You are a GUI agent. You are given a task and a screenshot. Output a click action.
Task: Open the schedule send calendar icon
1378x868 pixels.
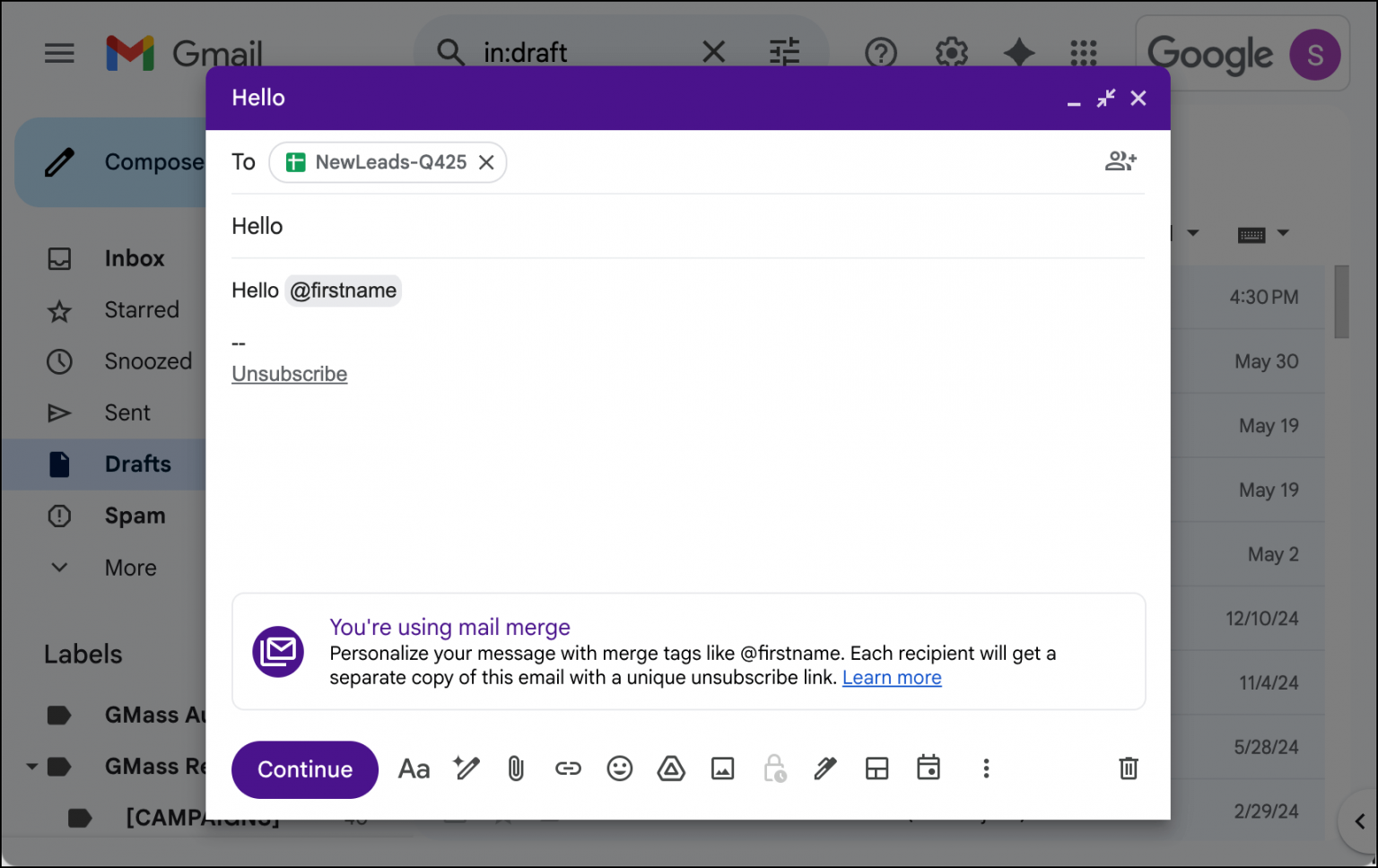click(x=929, y=768)
